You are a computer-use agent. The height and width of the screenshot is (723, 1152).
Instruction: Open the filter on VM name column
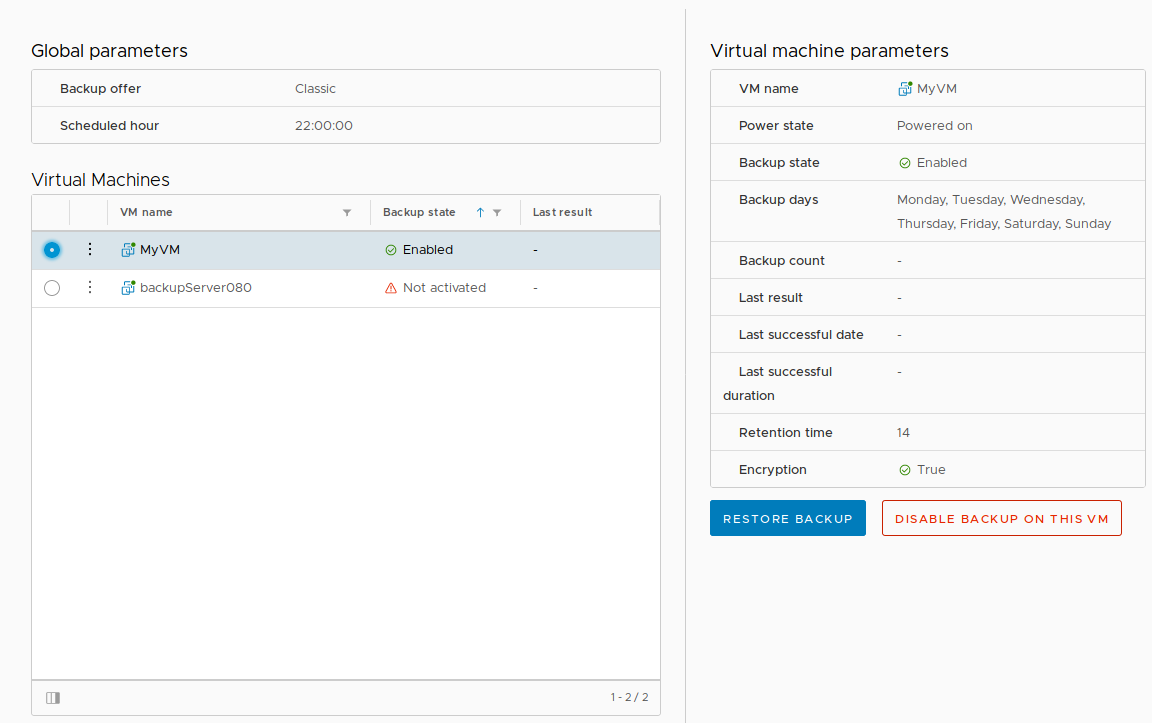click(347, 212)
